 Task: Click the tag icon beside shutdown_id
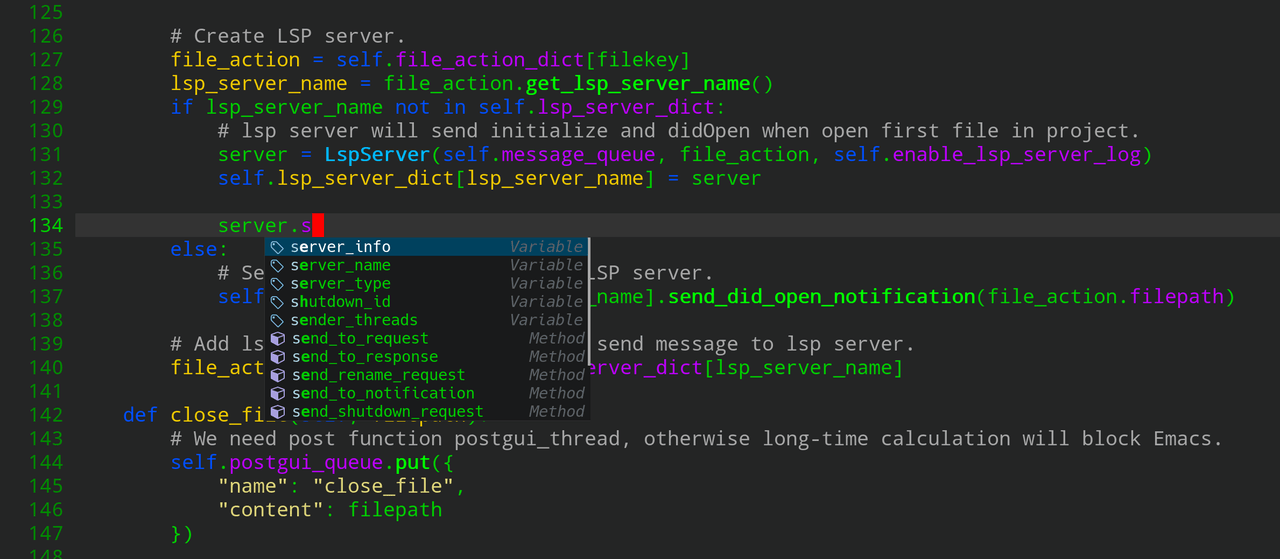(x=277, y=302)
